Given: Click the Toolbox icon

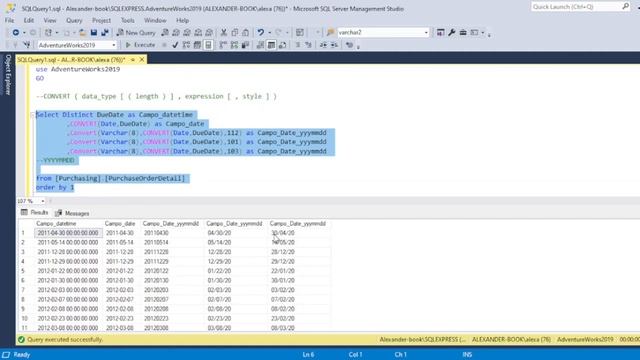Looking at the screenshot, I should 463,32.
